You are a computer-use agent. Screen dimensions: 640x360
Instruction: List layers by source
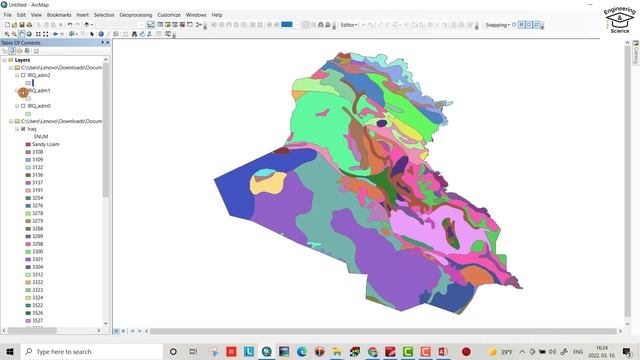(x=12, y=51)
